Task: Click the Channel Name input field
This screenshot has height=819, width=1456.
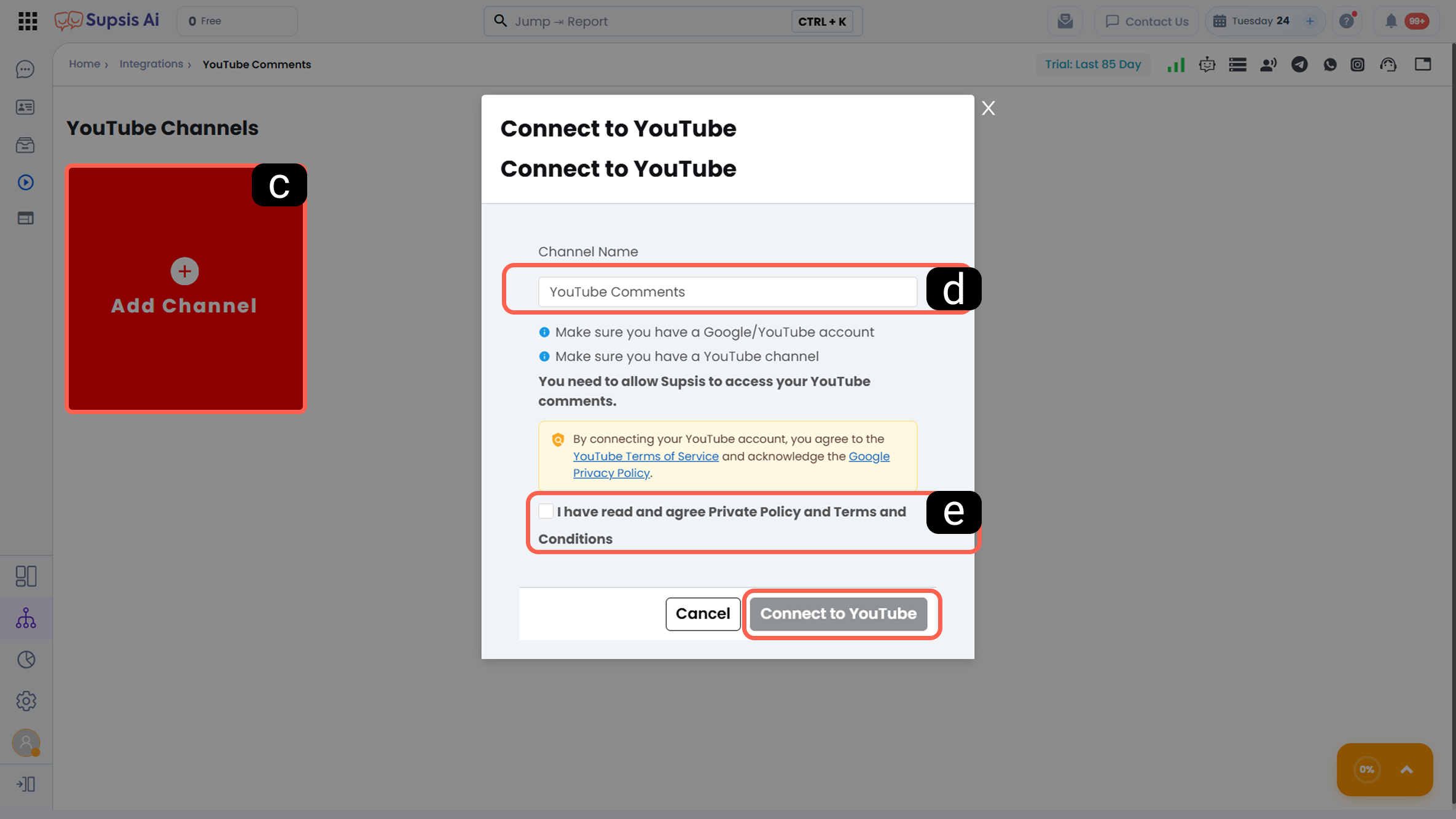Action: point(727,292)
